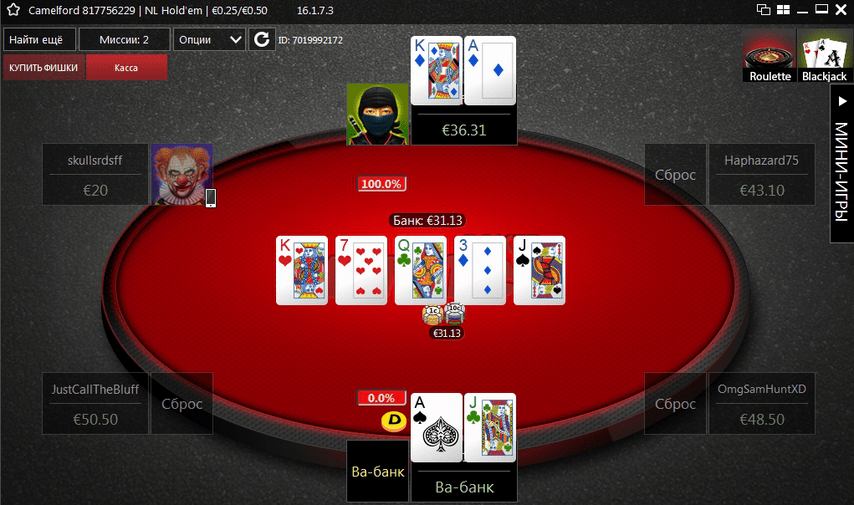
Task: Click the King of hearts board card
Action: pyautogui.click(x=302, y=270)
